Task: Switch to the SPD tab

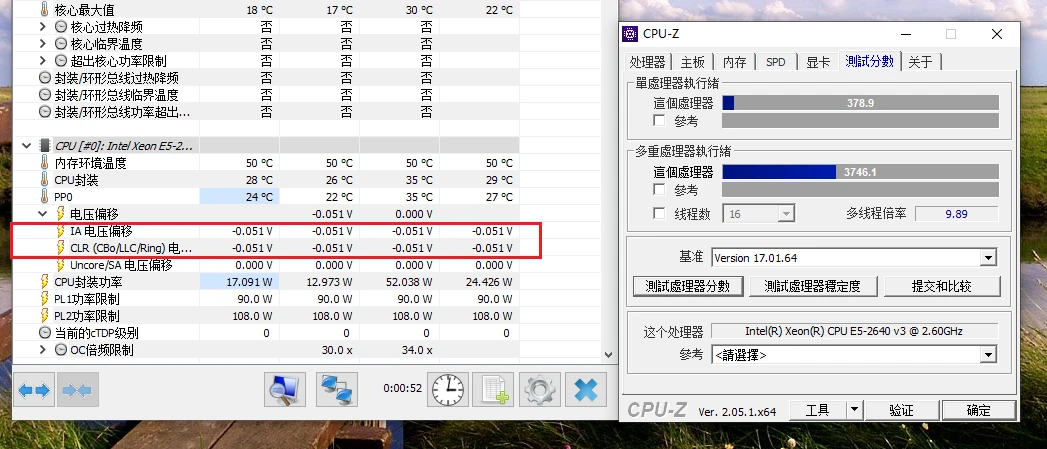Action: click(x=776, y=61)
